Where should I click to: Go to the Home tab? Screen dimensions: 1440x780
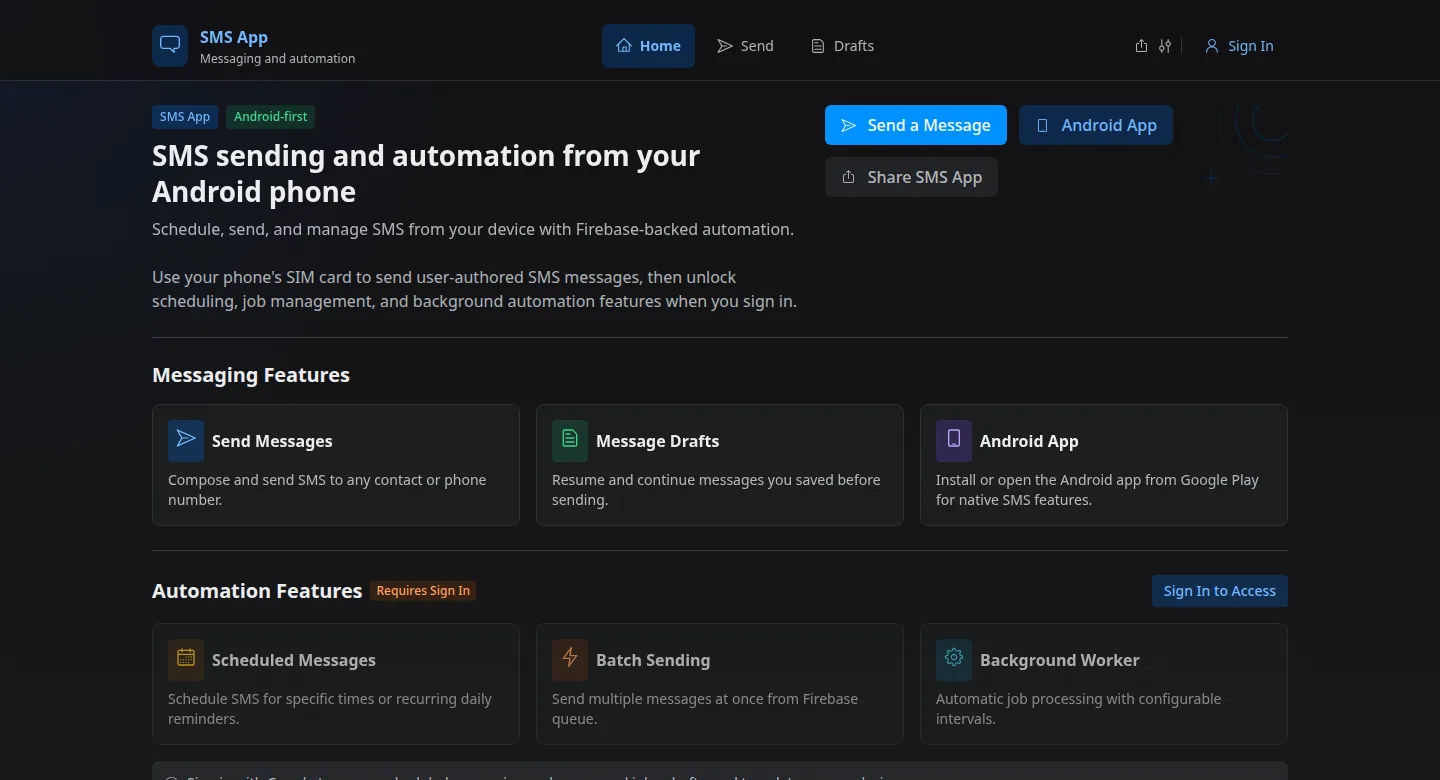pos(648,46)
